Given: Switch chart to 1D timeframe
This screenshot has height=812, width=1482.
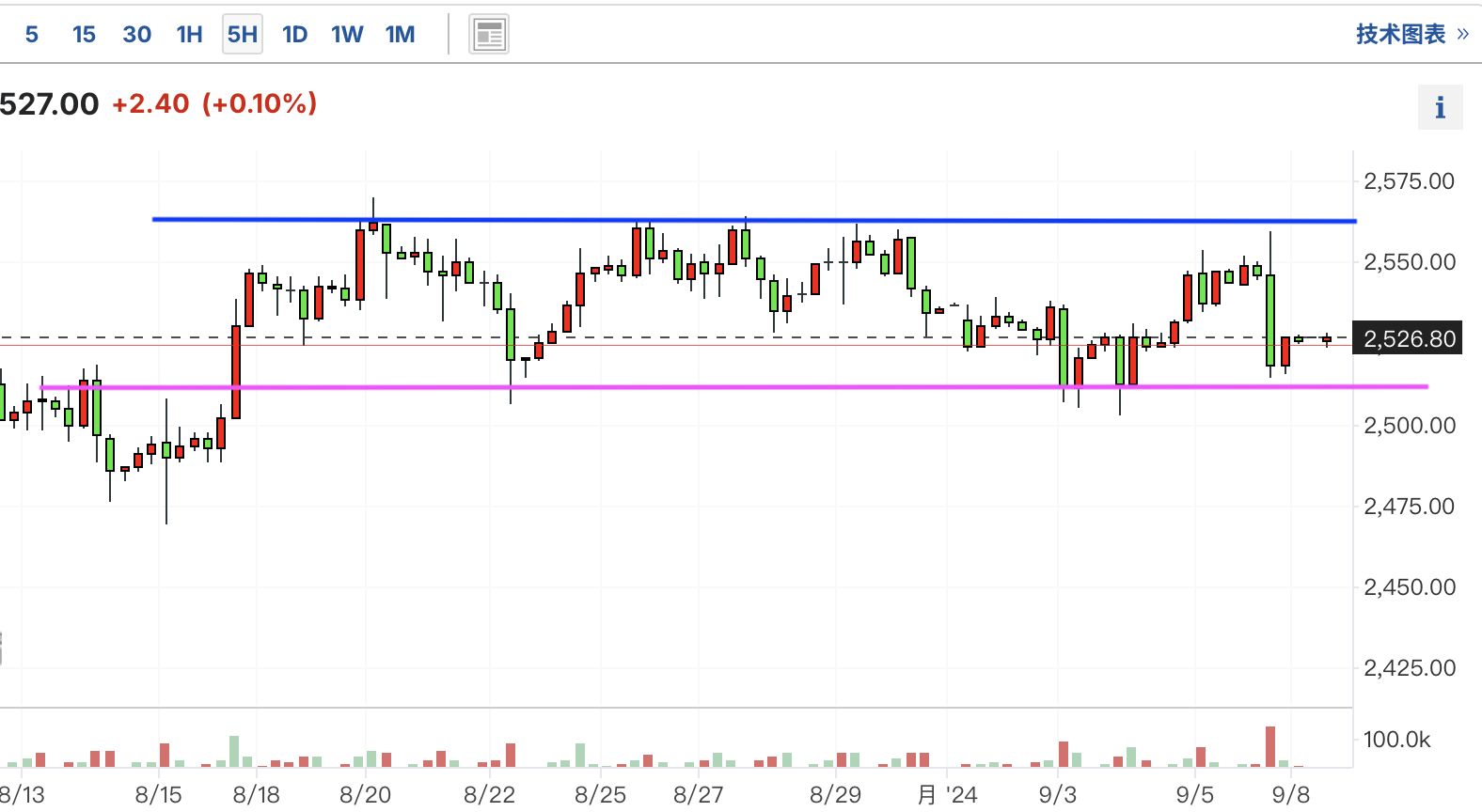Looking at the screenshot, I should pyautogui.click(x=294, y=35).
